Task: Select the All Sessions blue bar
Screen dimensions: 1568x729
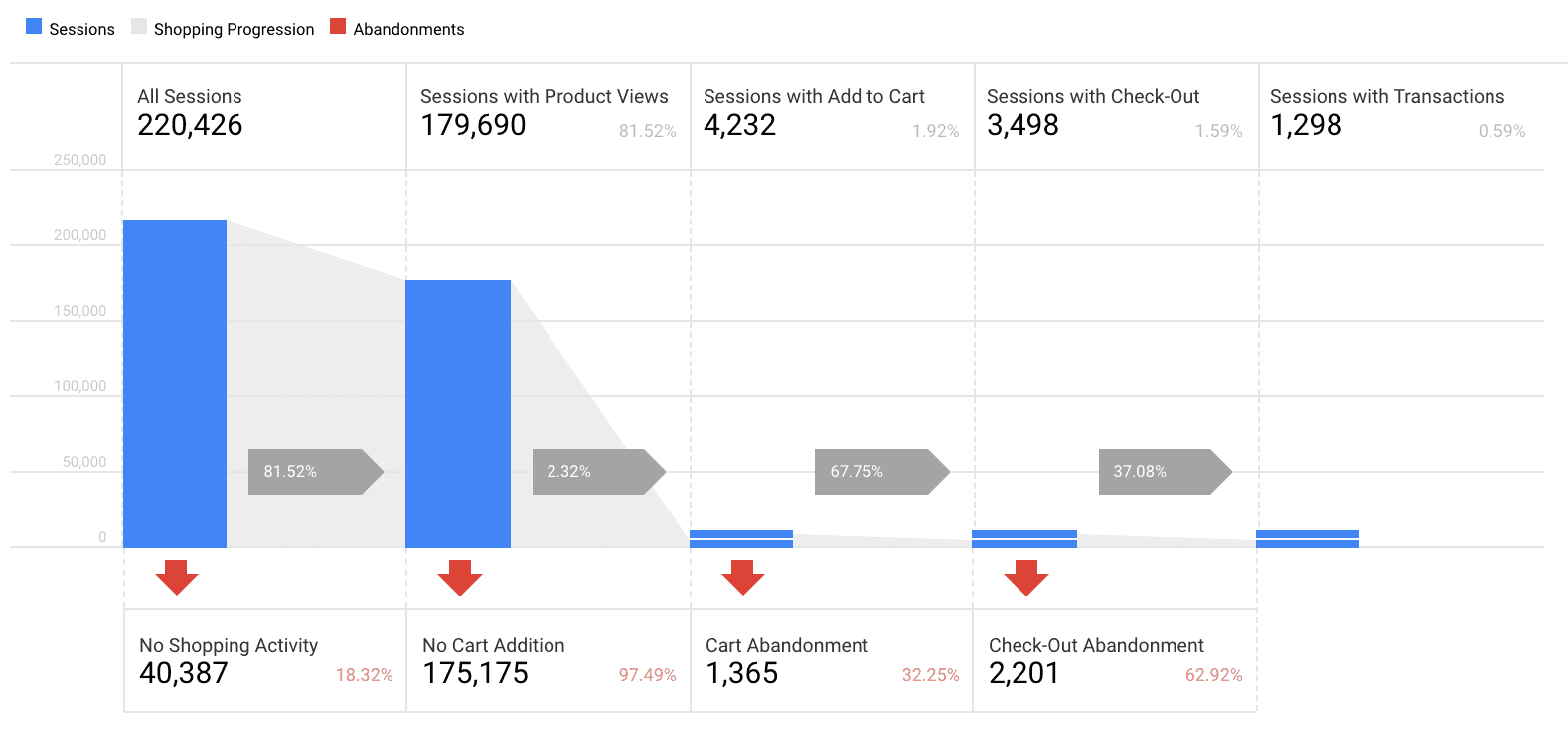Action: click(x=175, y=384)
